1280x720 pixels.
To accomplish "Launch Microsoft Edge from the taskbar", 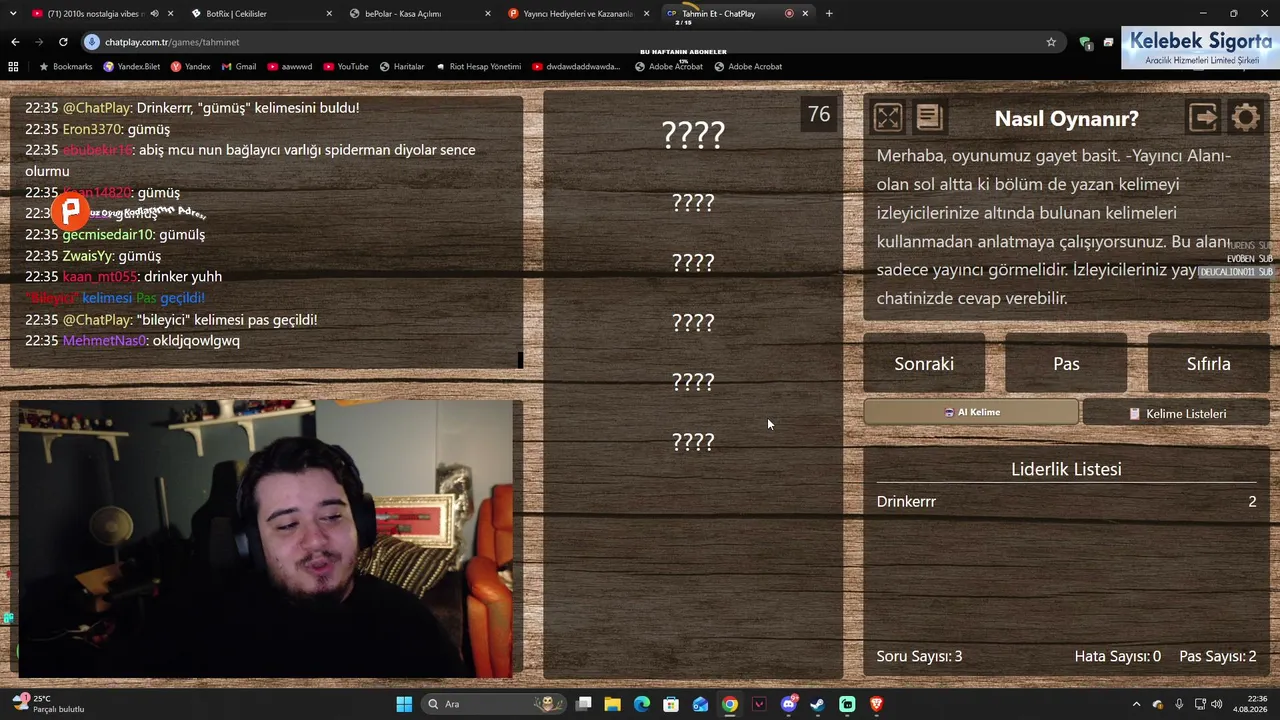I will click(642, 704).
